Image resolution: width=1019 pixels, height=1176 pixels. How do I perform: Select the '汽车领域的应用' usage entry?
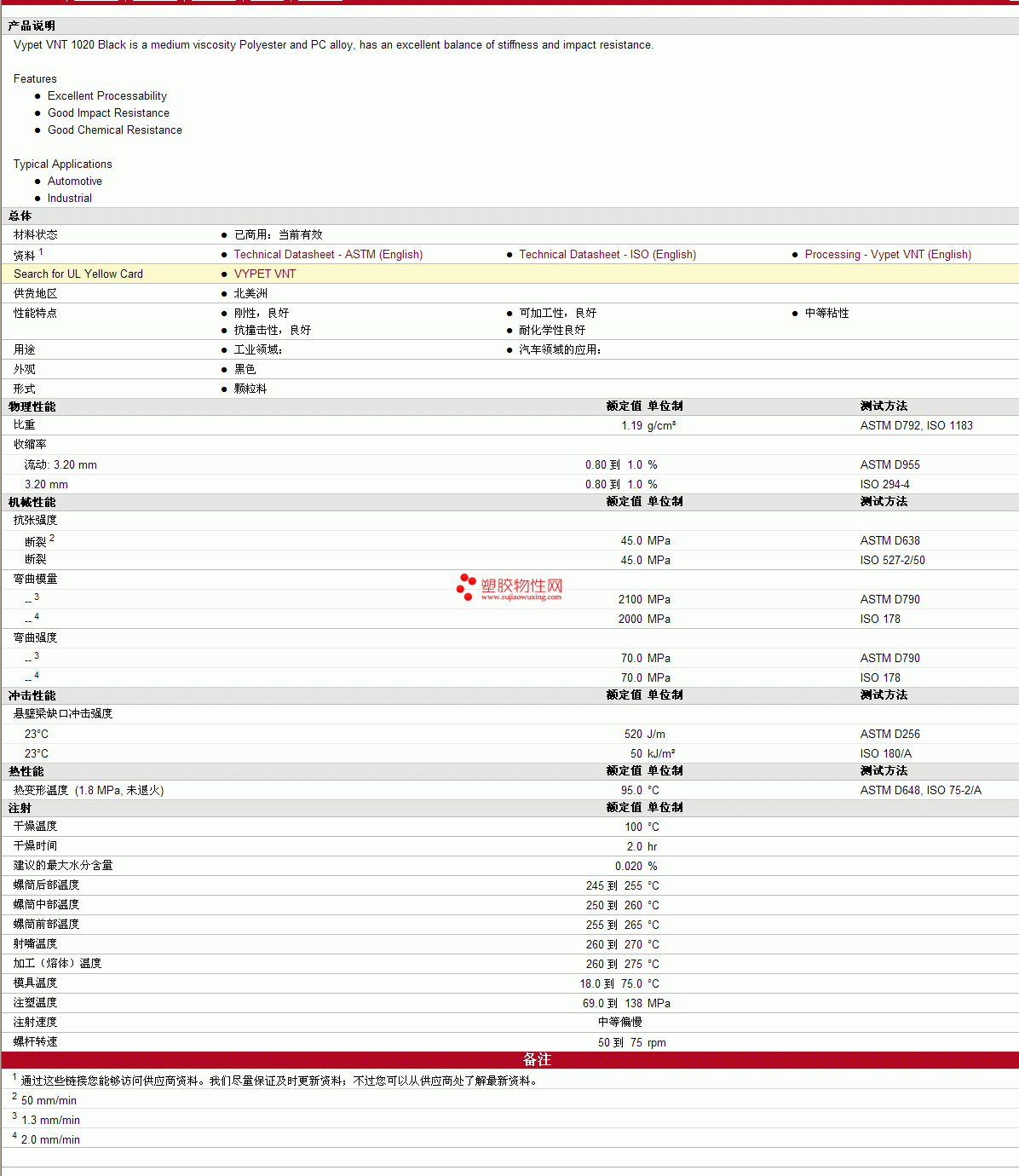561,349
